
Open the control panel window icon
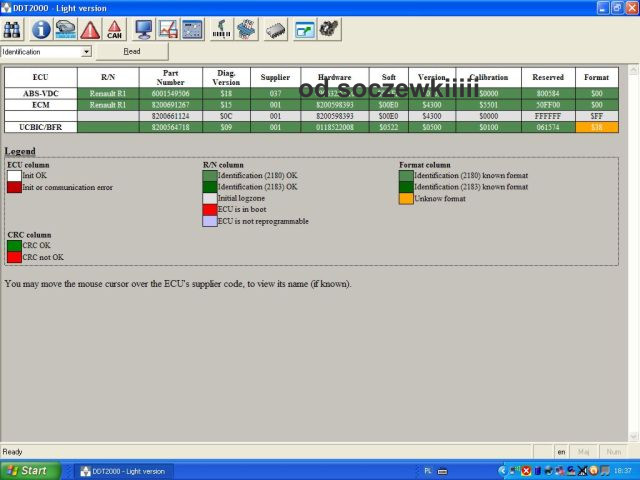click(192, 30)
